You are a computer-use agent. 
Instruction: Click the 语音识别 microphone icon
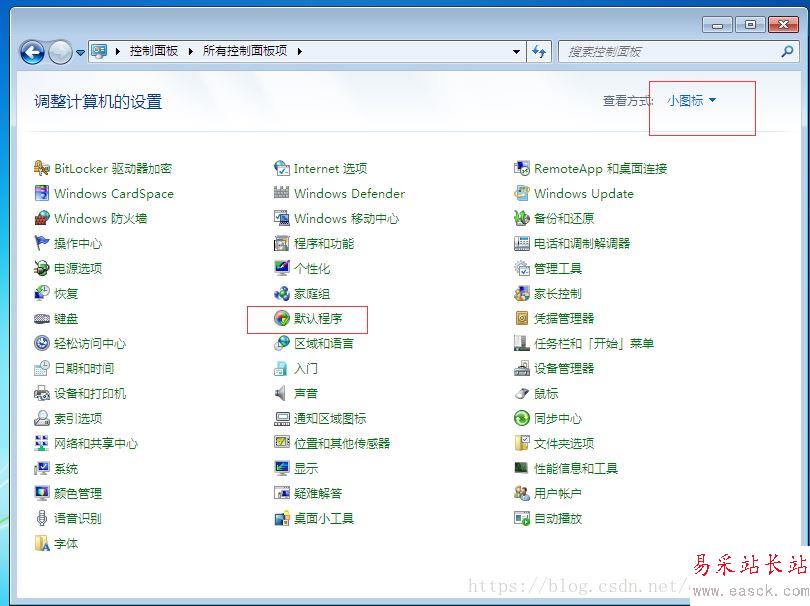[41, 518]
